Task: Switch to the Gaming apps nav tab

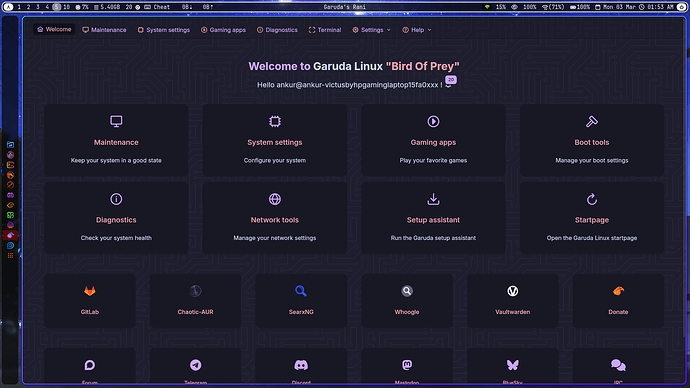Action: pyautogui.click(x=223, y=30)
